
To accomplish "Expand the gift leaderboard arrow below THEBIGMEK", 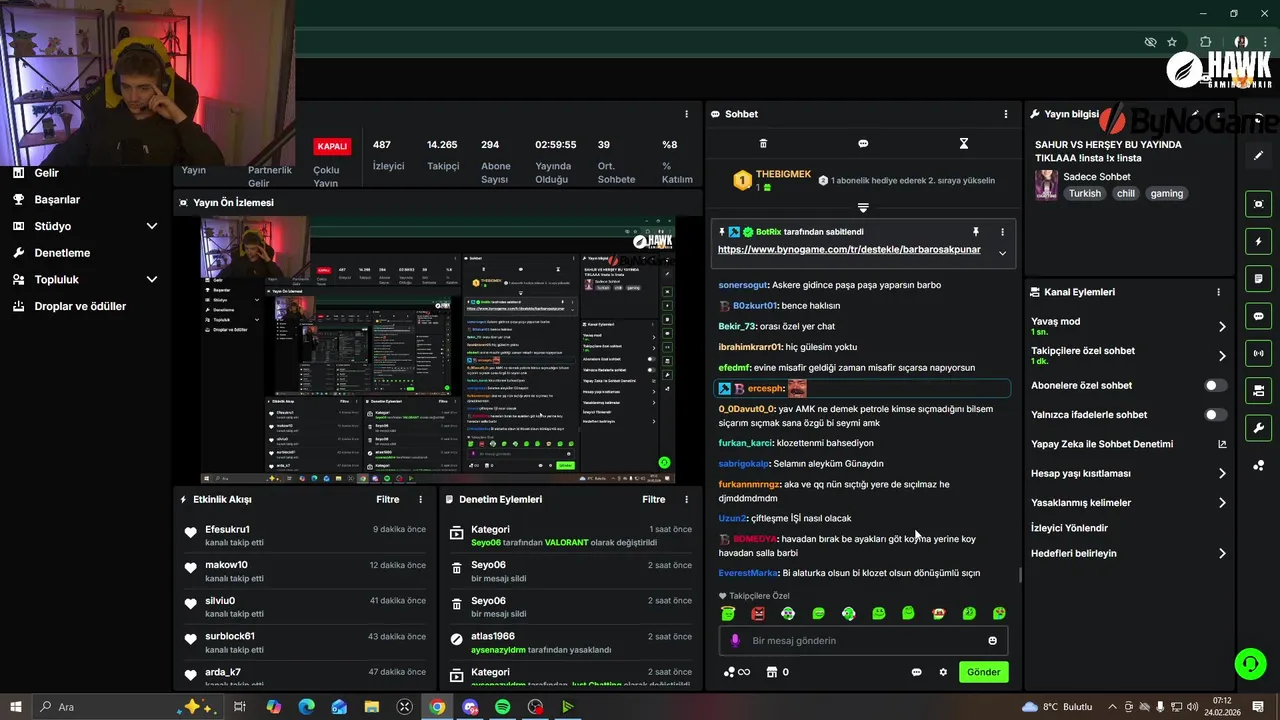I will (x=863, y=208).
